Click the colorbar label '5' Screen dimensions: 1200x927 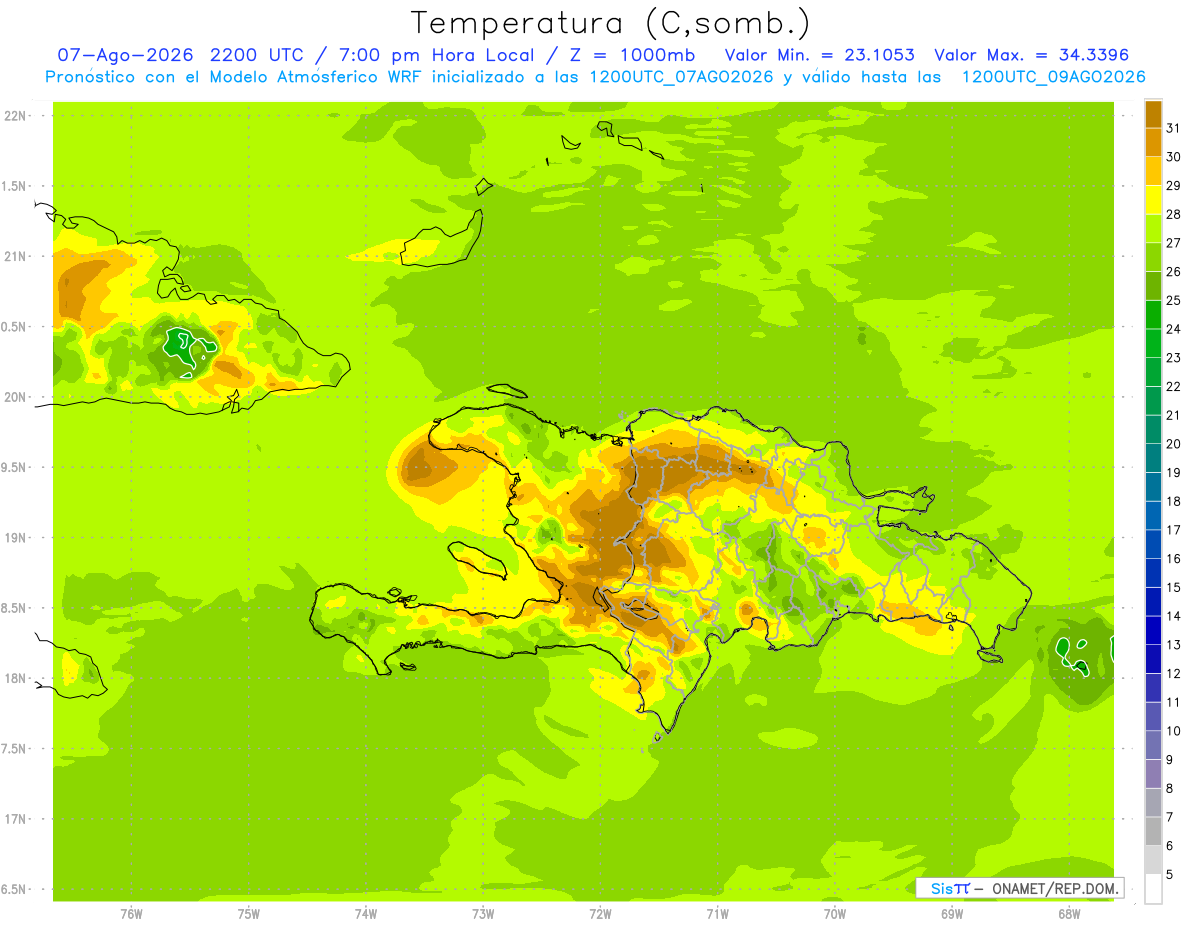click(1170, 875)
